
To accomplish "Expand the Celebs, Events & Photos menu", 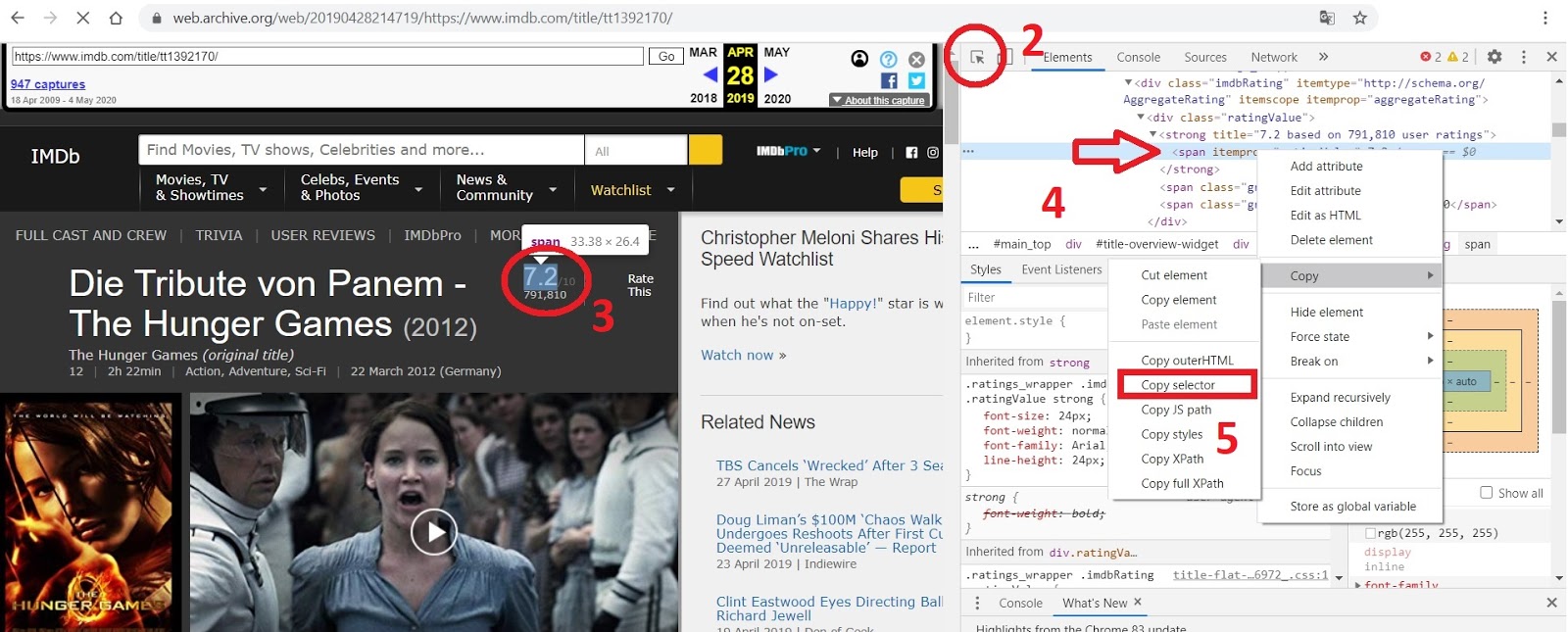I will click(361, 188).
